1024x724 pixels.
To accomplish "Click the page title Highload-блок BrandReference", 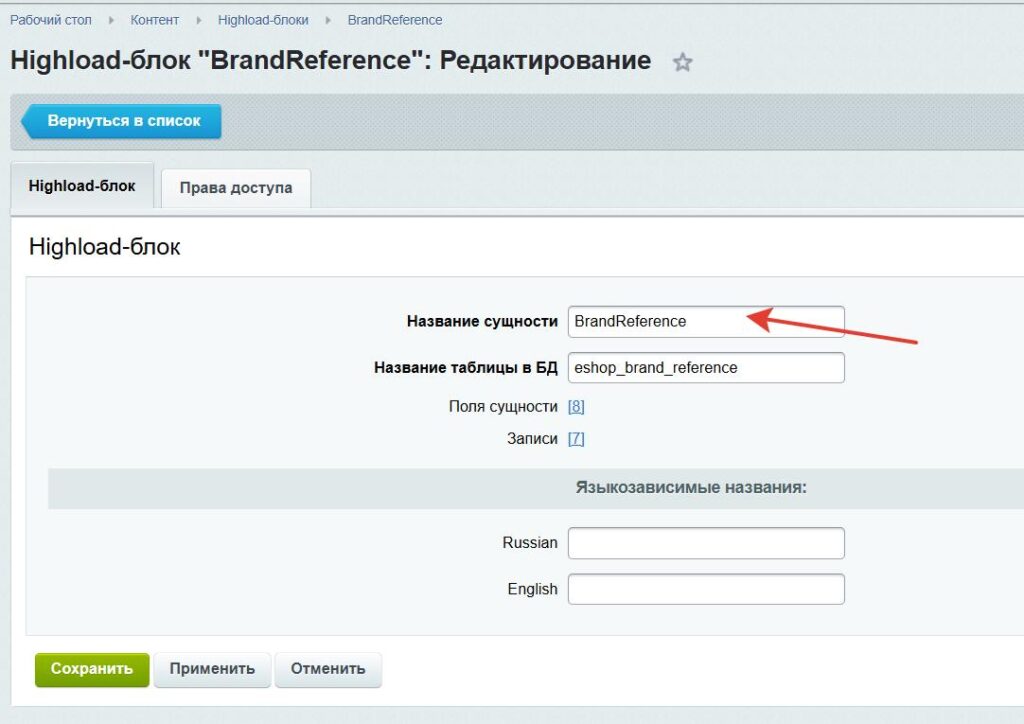I will [x=330, y=61].
